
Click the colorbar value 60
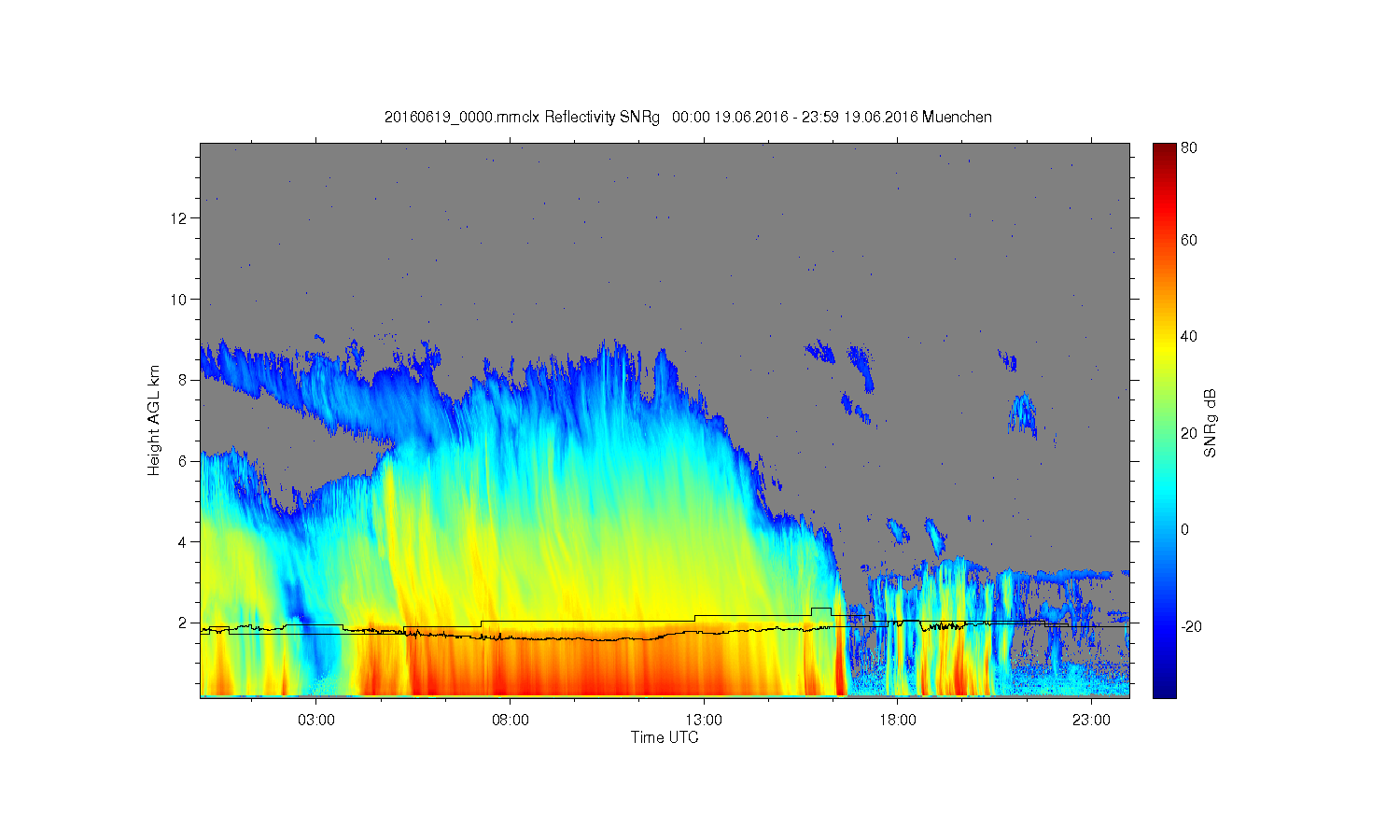[x=1189, y=240]
